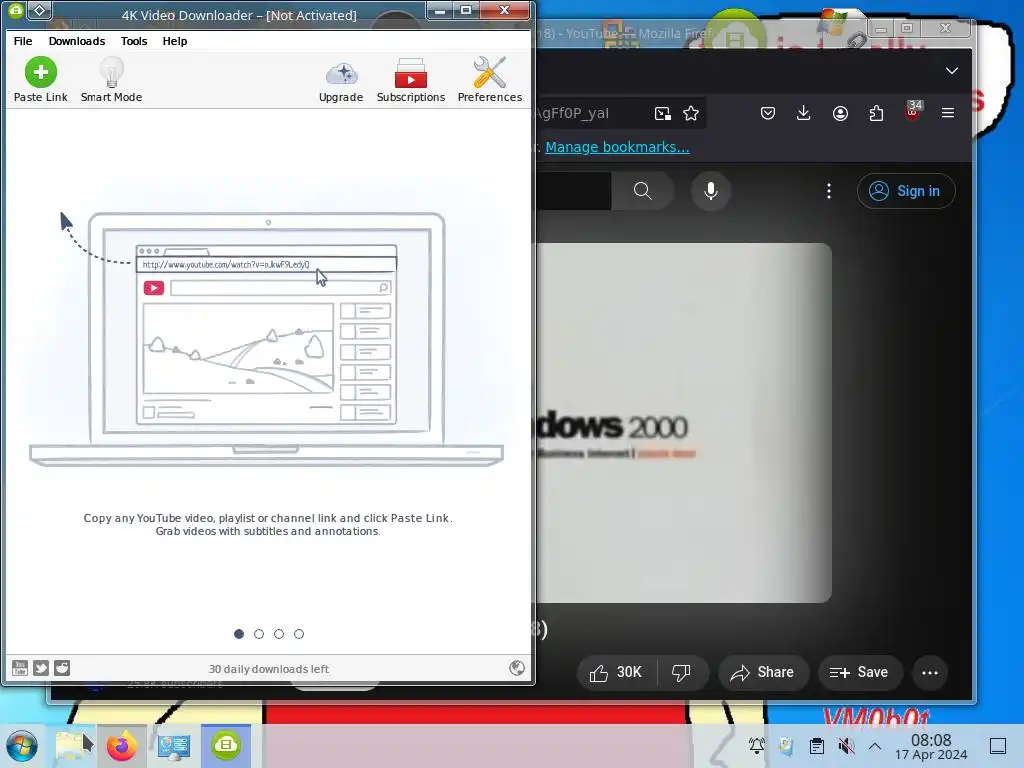Click 4K Video Downloader taskbar icon
Viewport: 1024px width, 768px height.
point(226,745)
